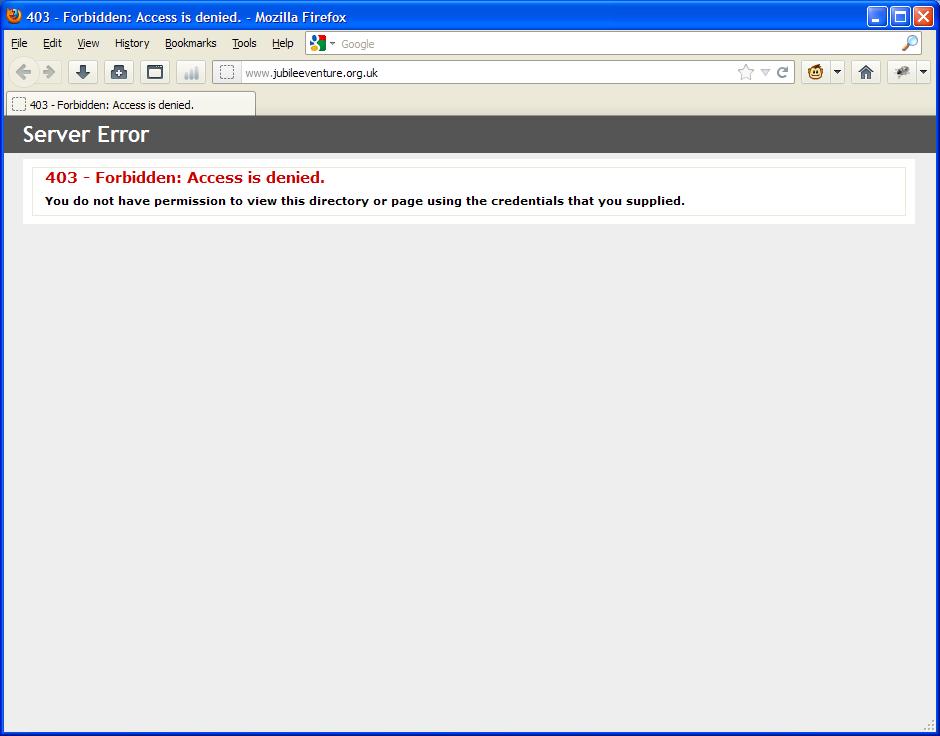Open the Tools menu
940x736 pixels.
(244, 43)
